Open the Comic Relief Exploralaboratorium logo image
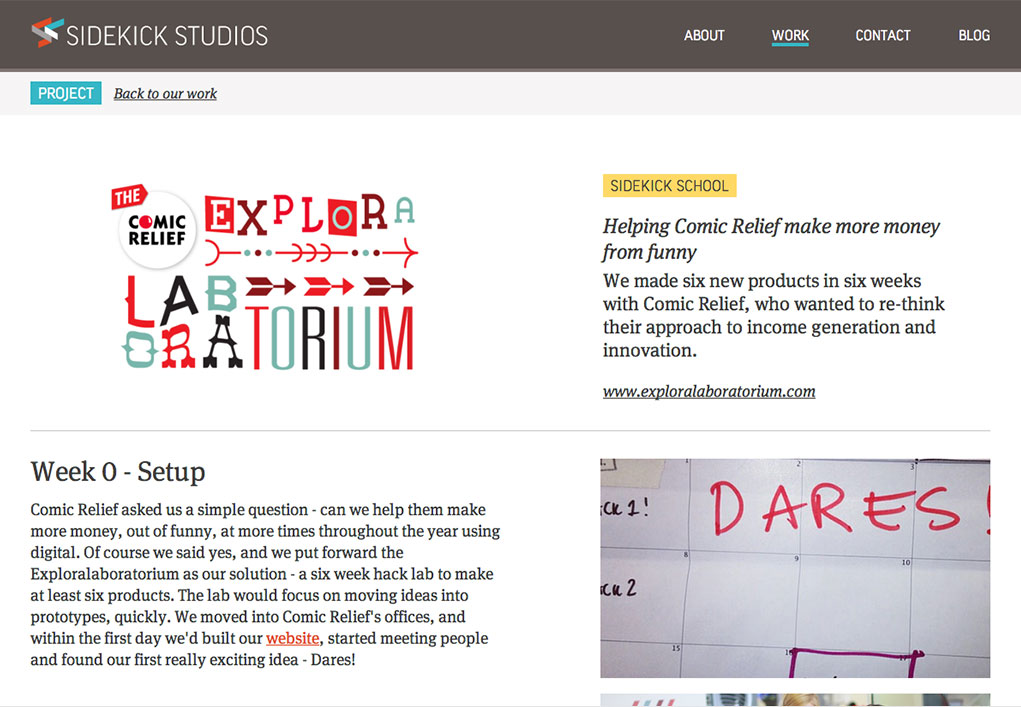1021x707 pixels. (x=266, y=278)
